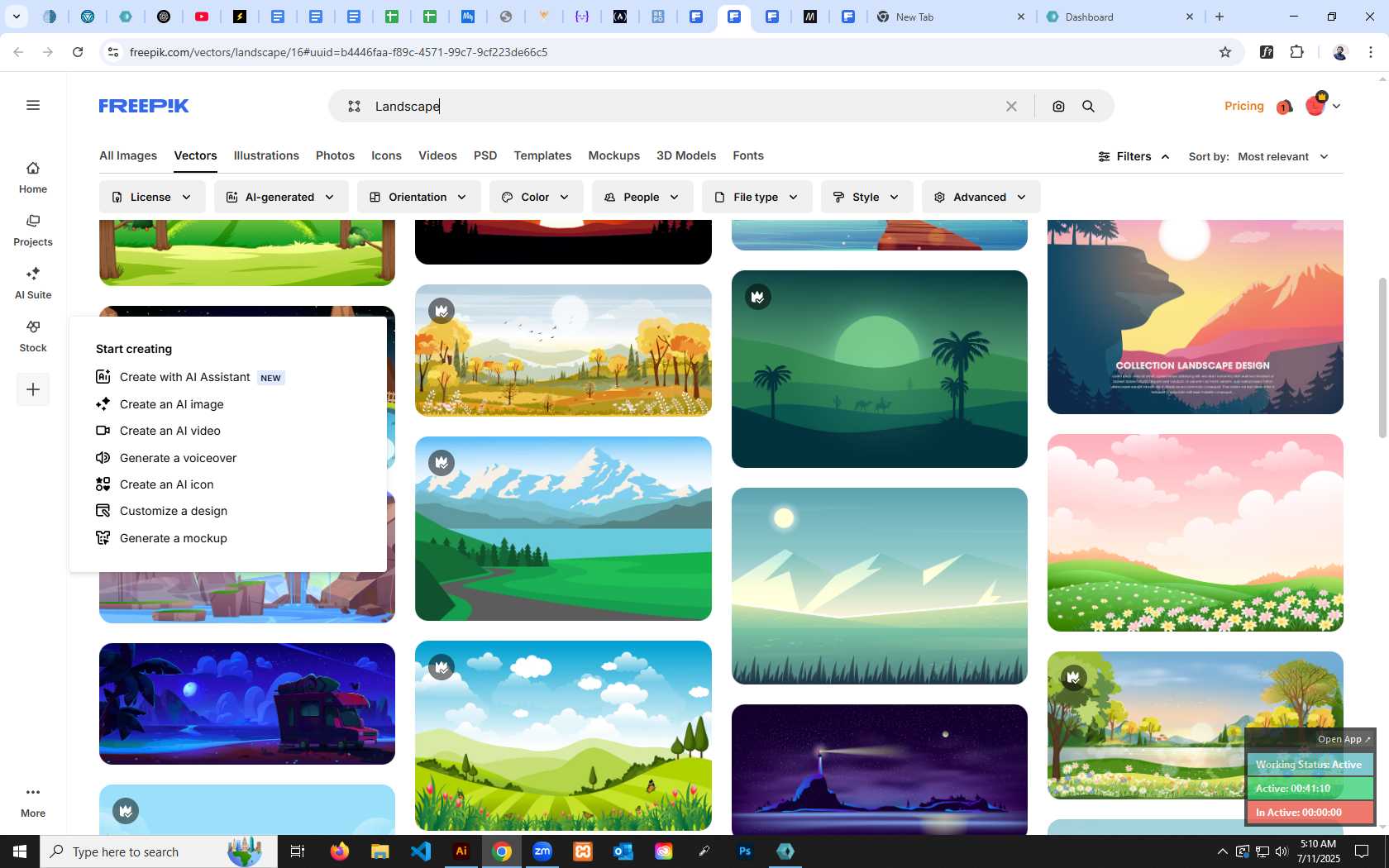Viewport: 1389px width, 868px height.
Task: Select Generate a voiceover
Action: 166,458
